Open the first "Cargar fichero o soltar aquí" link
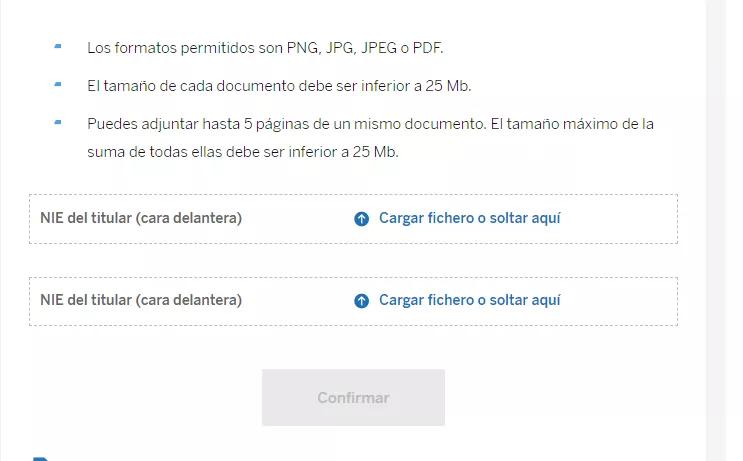Viewport: 743px width, 461px height. pos(469,218)
